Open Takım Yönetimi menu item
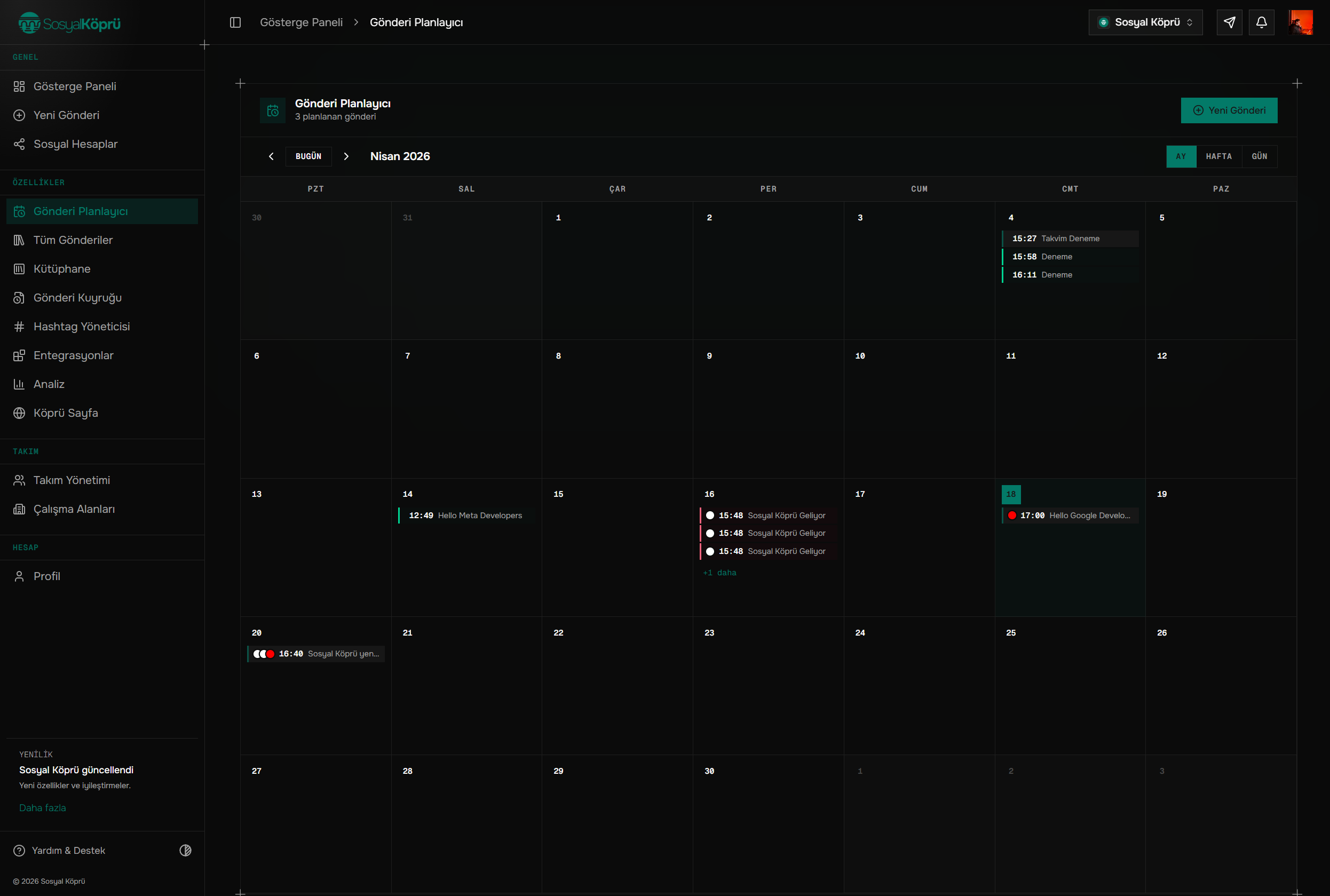 (102, 480)
